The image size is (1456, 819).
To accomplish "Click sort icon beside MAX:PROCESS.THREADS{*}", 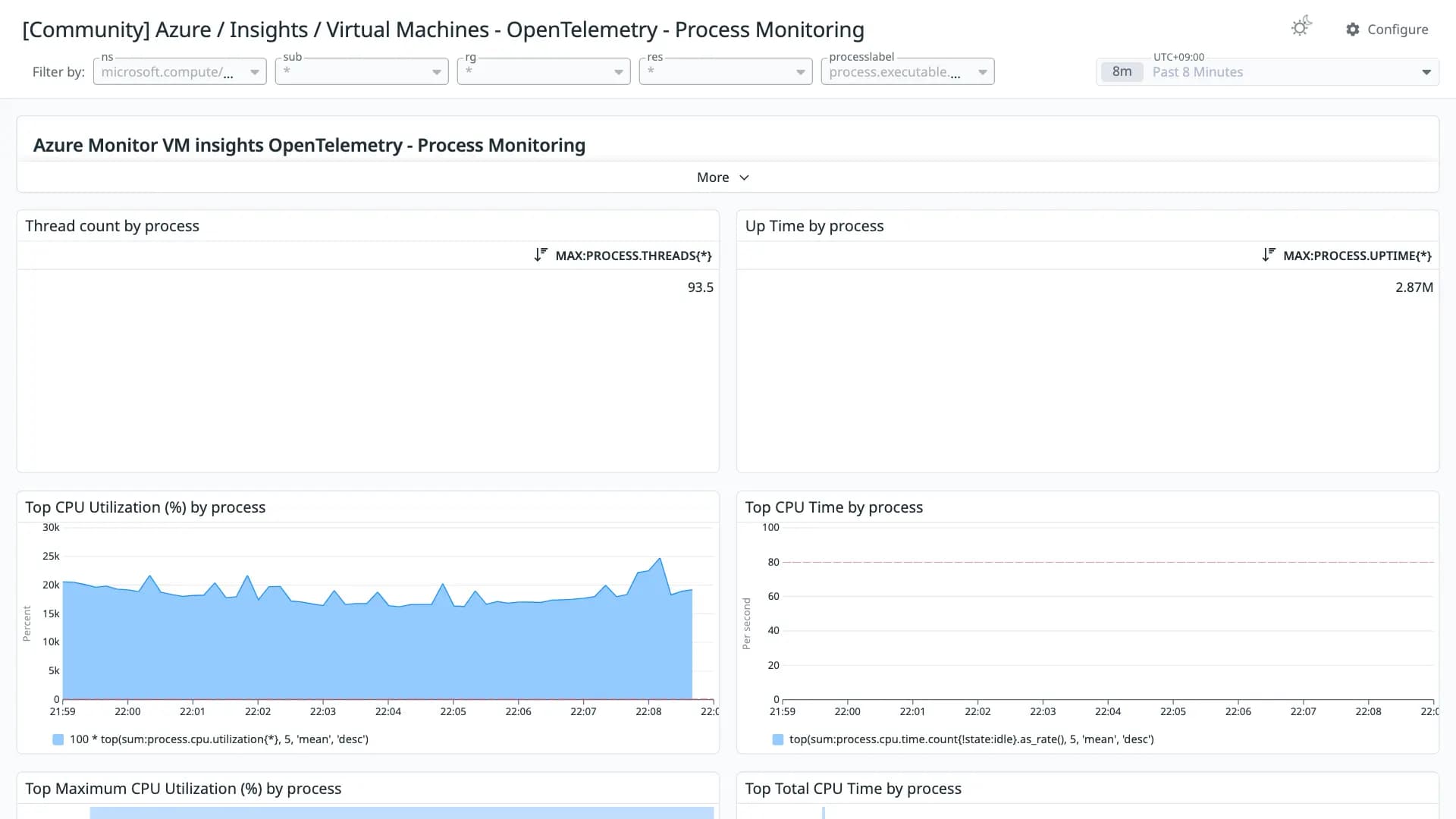I will pyautogui.click(x=541, y=255).
